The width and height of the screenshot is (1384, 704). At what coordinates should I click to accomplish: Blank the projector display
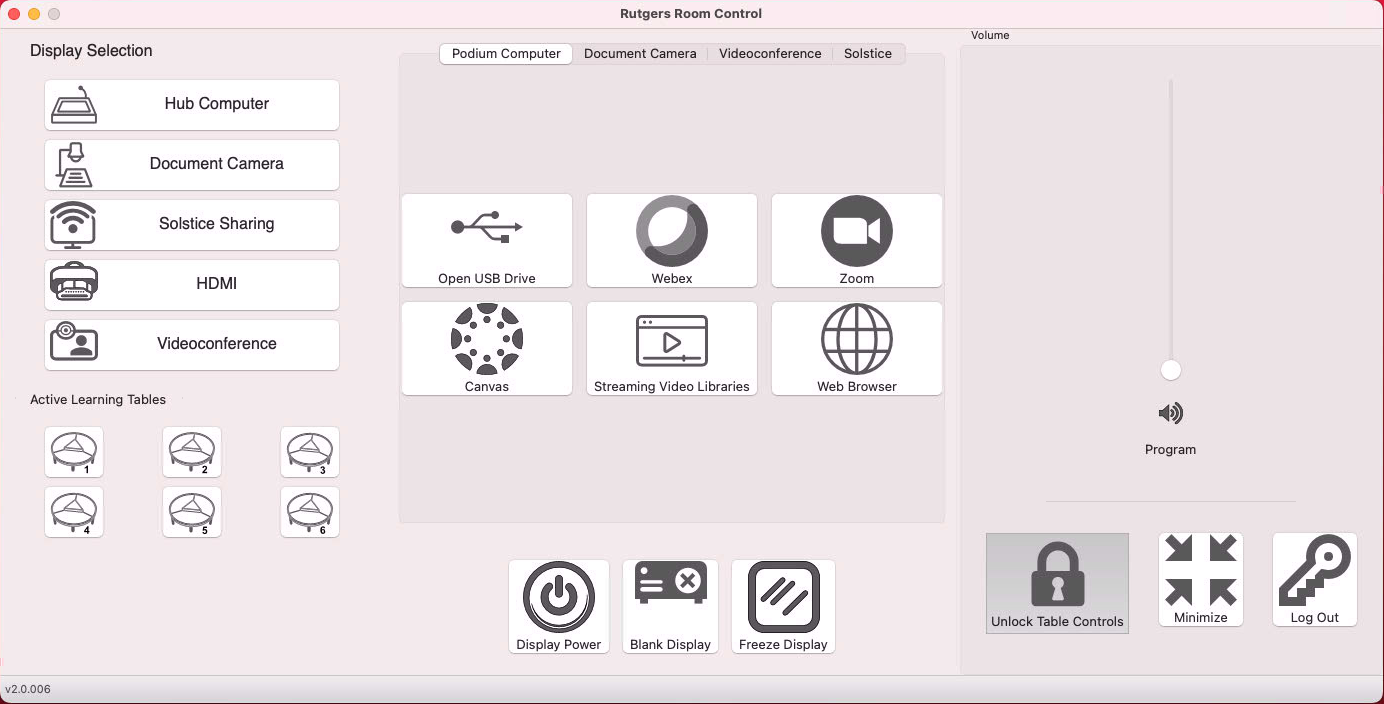[x=670, y=606]
